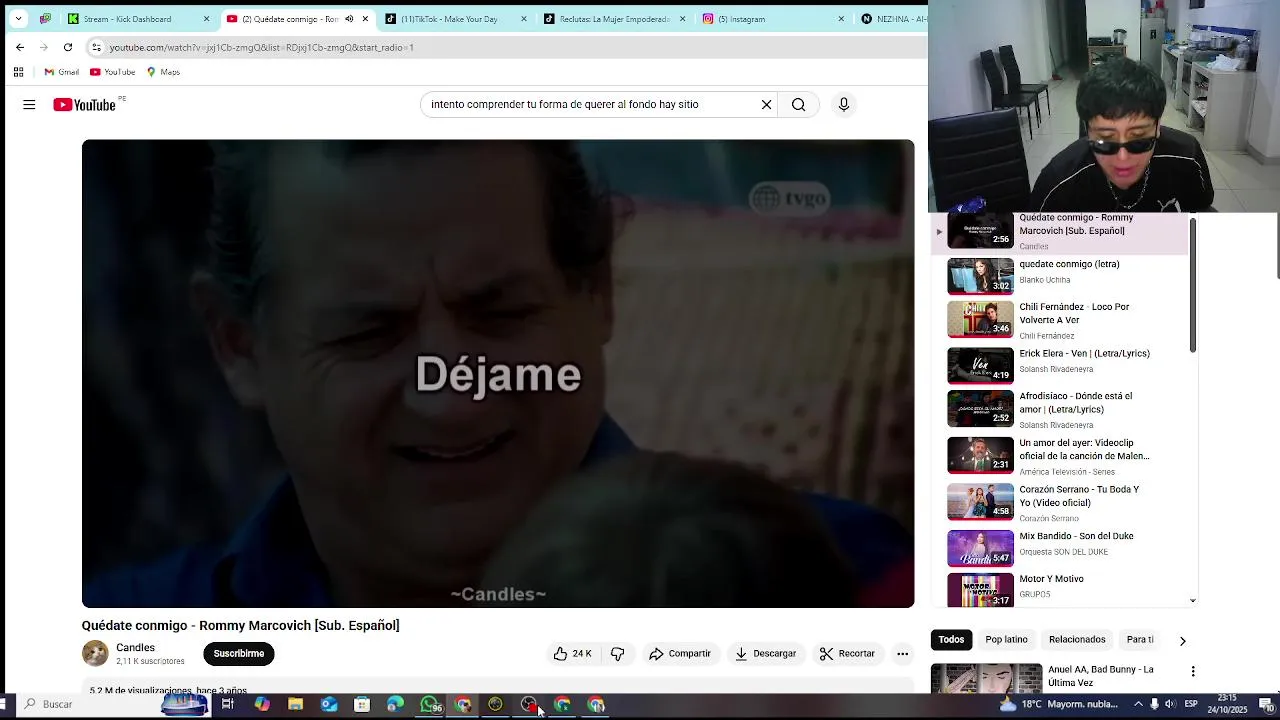This screenshot has height=720, width=1280.
Task: Clip the video with Recortar
Action: pyautogui.click(x=847, y=654)
